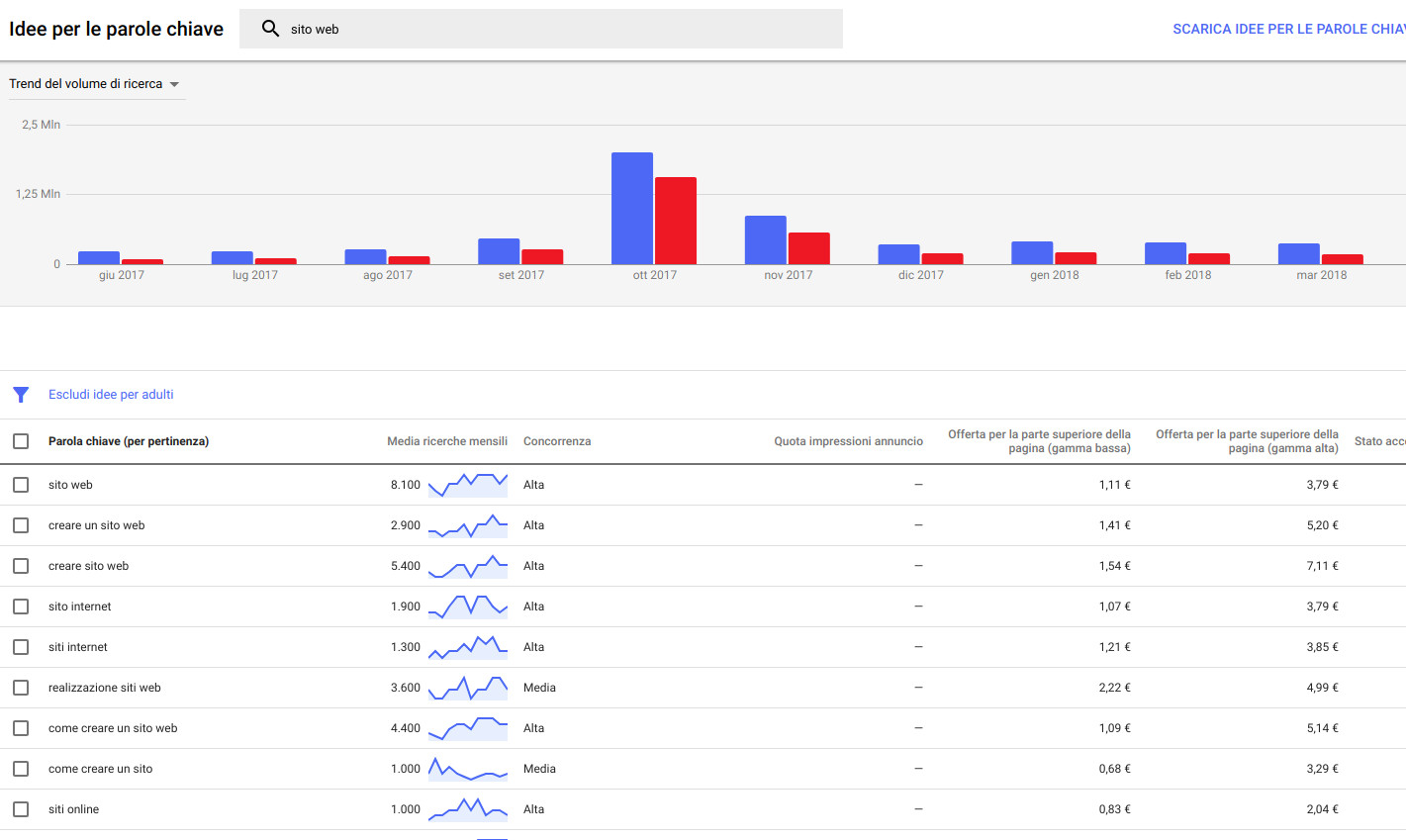Click '7,11 €' high bid value
The height and width of the screenshot is (840, 1406).
click(x=1322, y=566)
